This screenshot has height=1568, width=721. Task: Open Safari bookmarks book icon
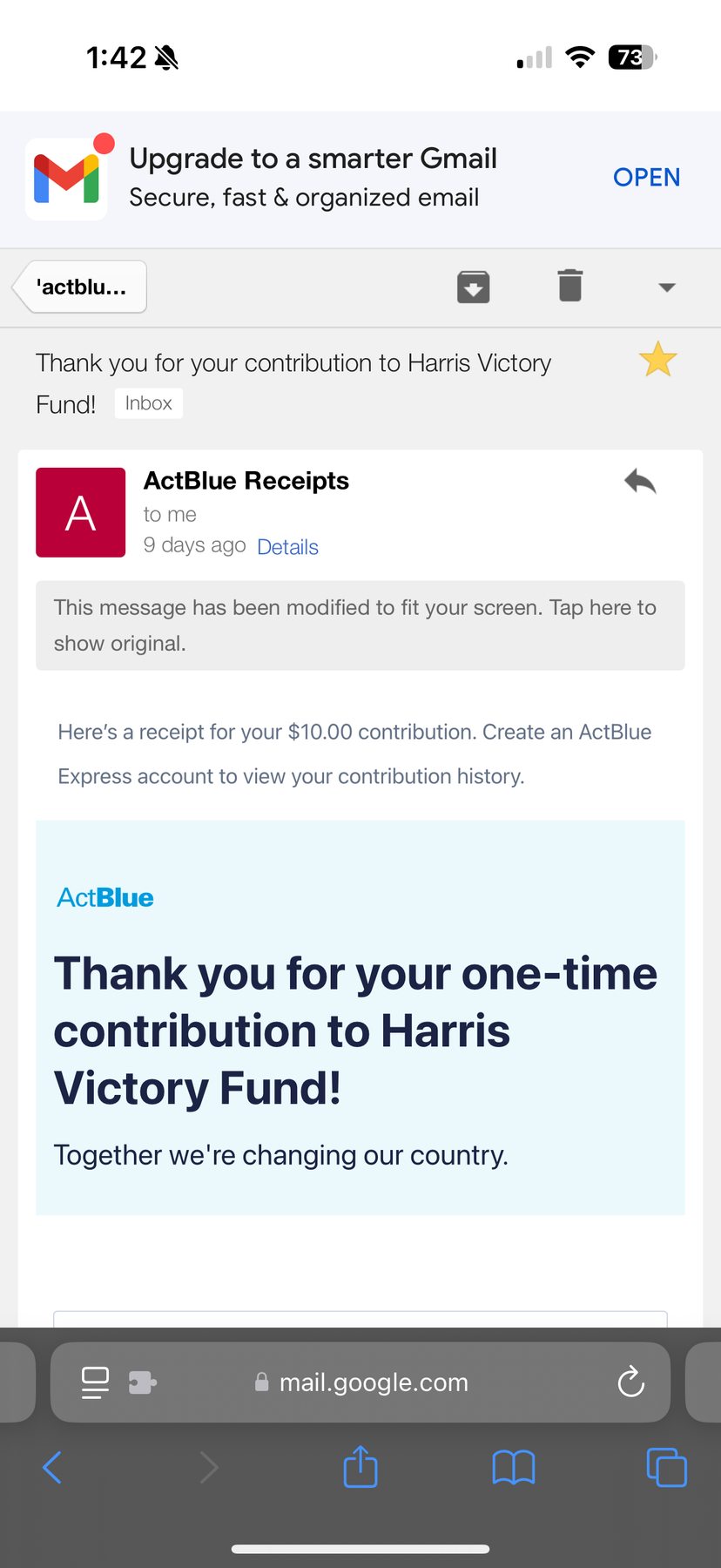point(513,1468)
